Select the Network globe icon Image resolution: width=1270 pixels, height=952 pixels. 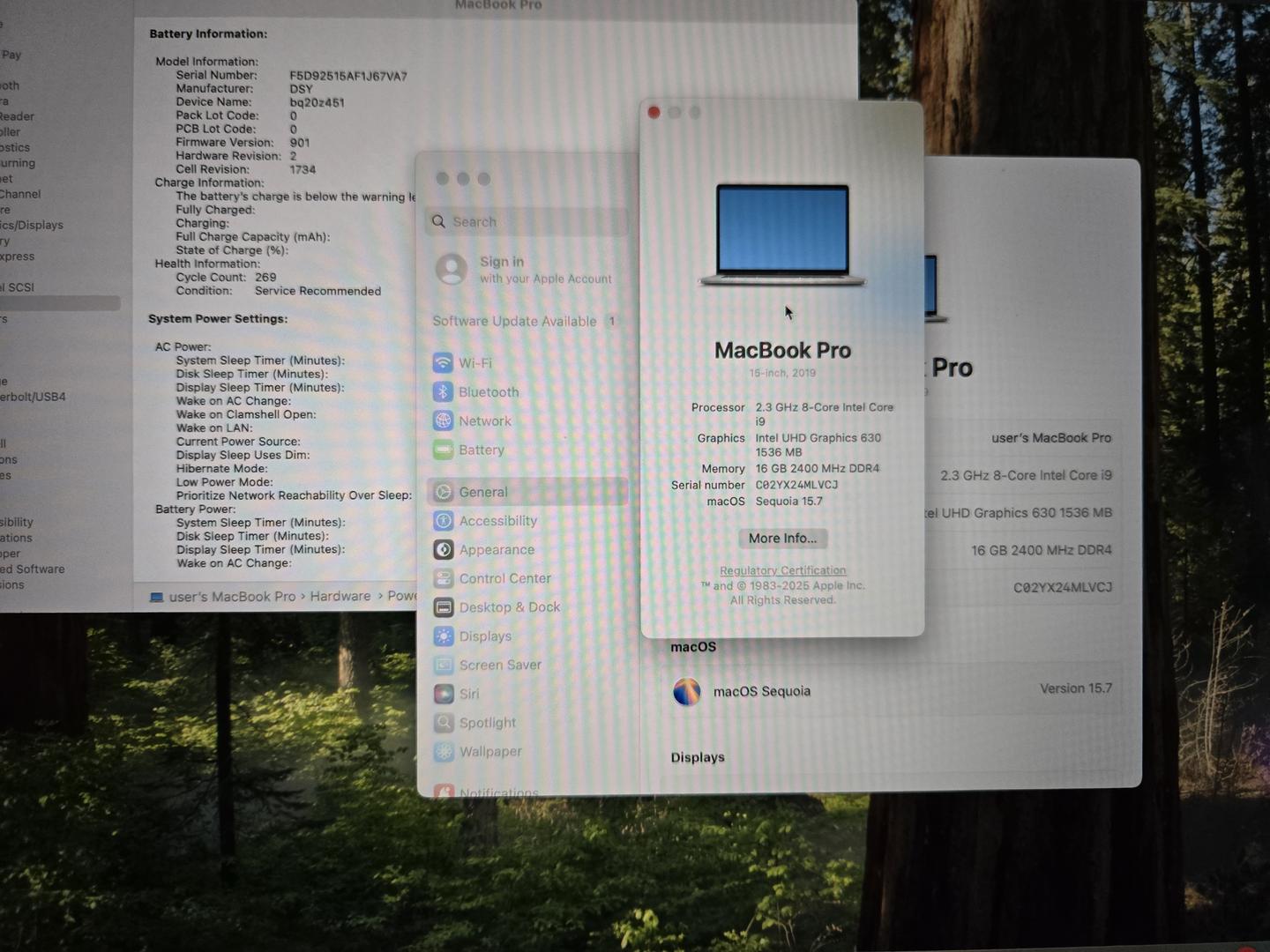tap(443, 421)
